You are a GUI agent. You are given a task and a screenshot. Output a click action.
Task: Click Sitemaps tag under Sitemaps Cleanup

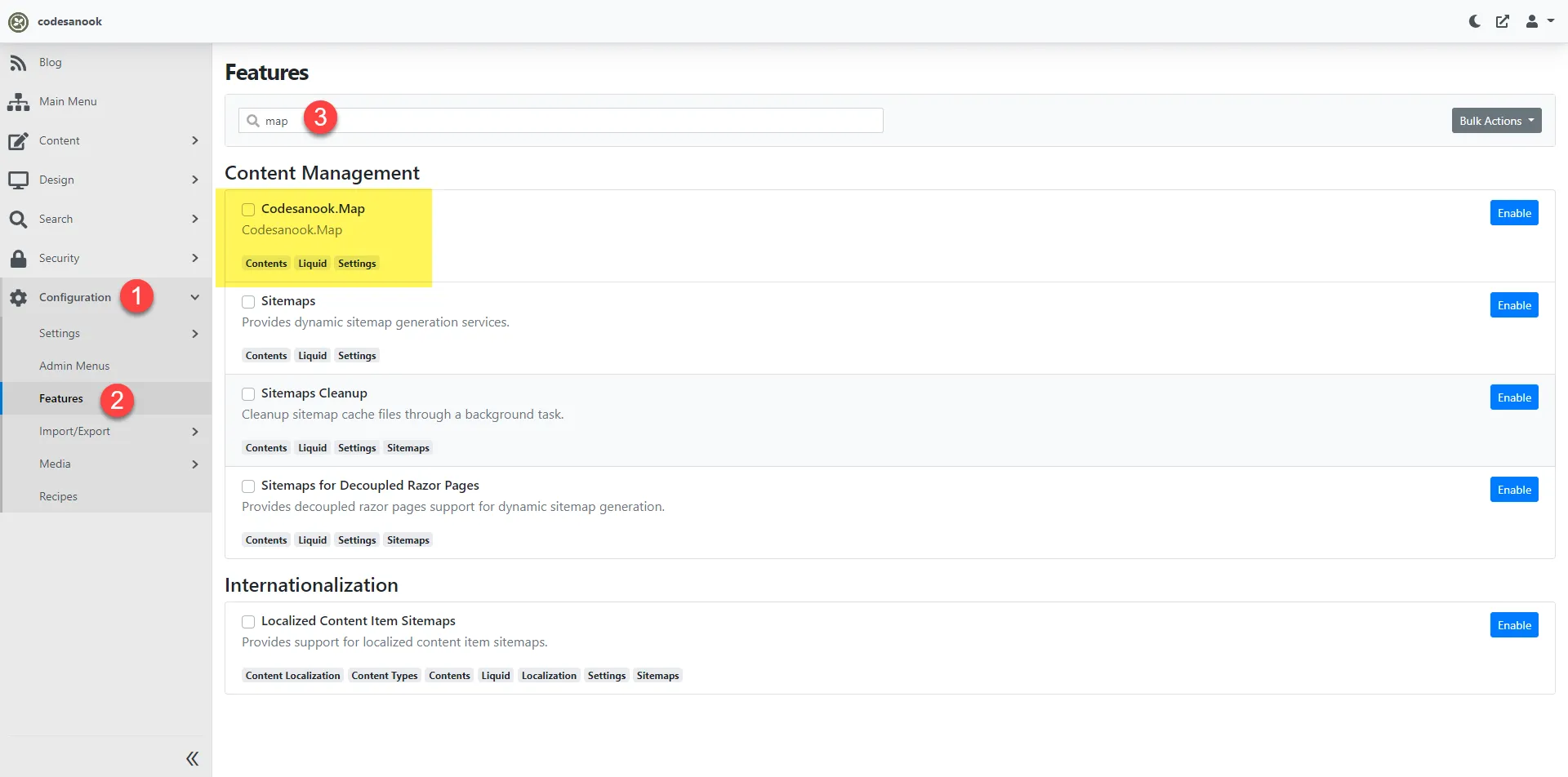click(408, 448)
